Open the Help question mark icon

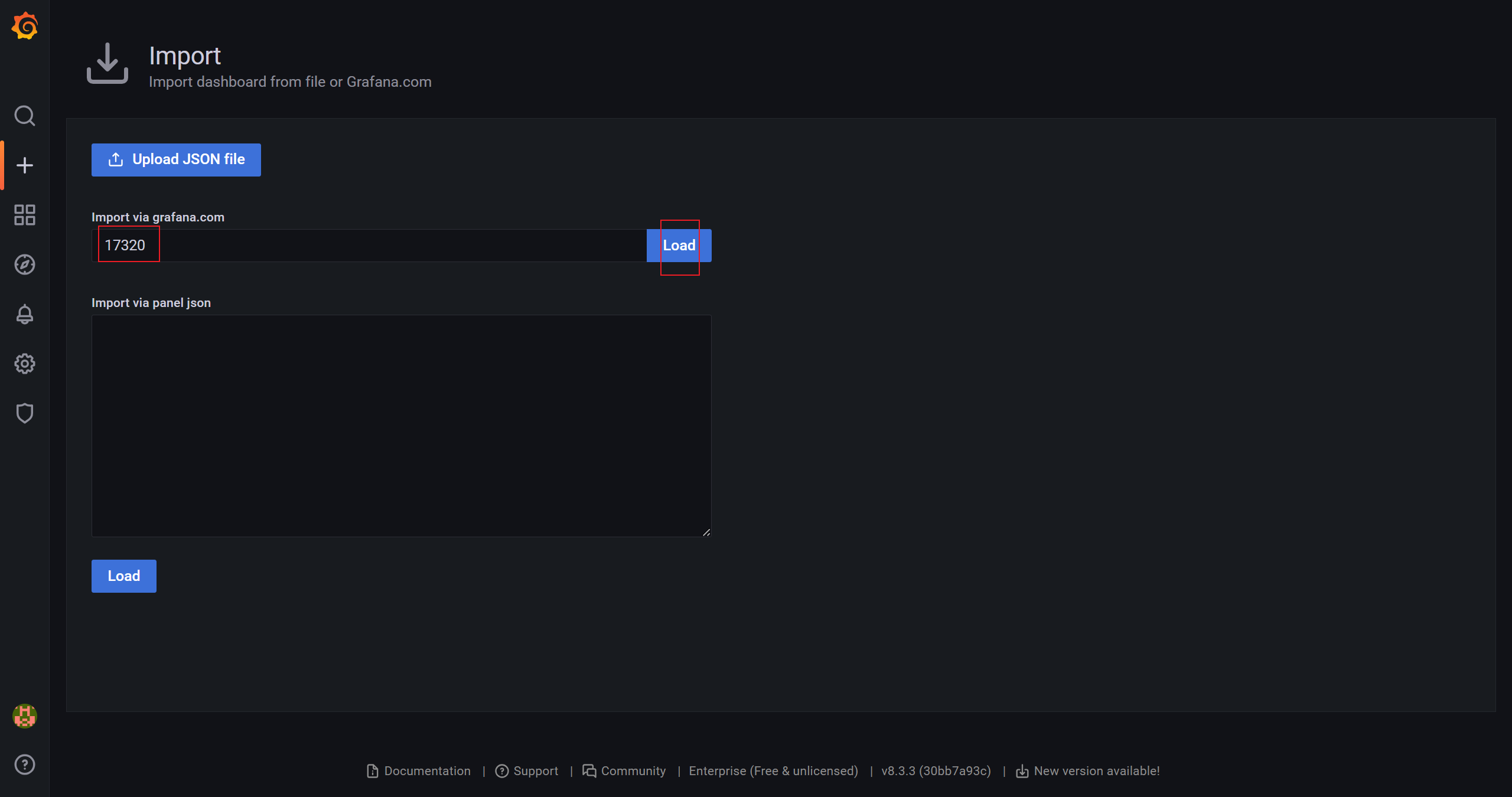(25, 765)
